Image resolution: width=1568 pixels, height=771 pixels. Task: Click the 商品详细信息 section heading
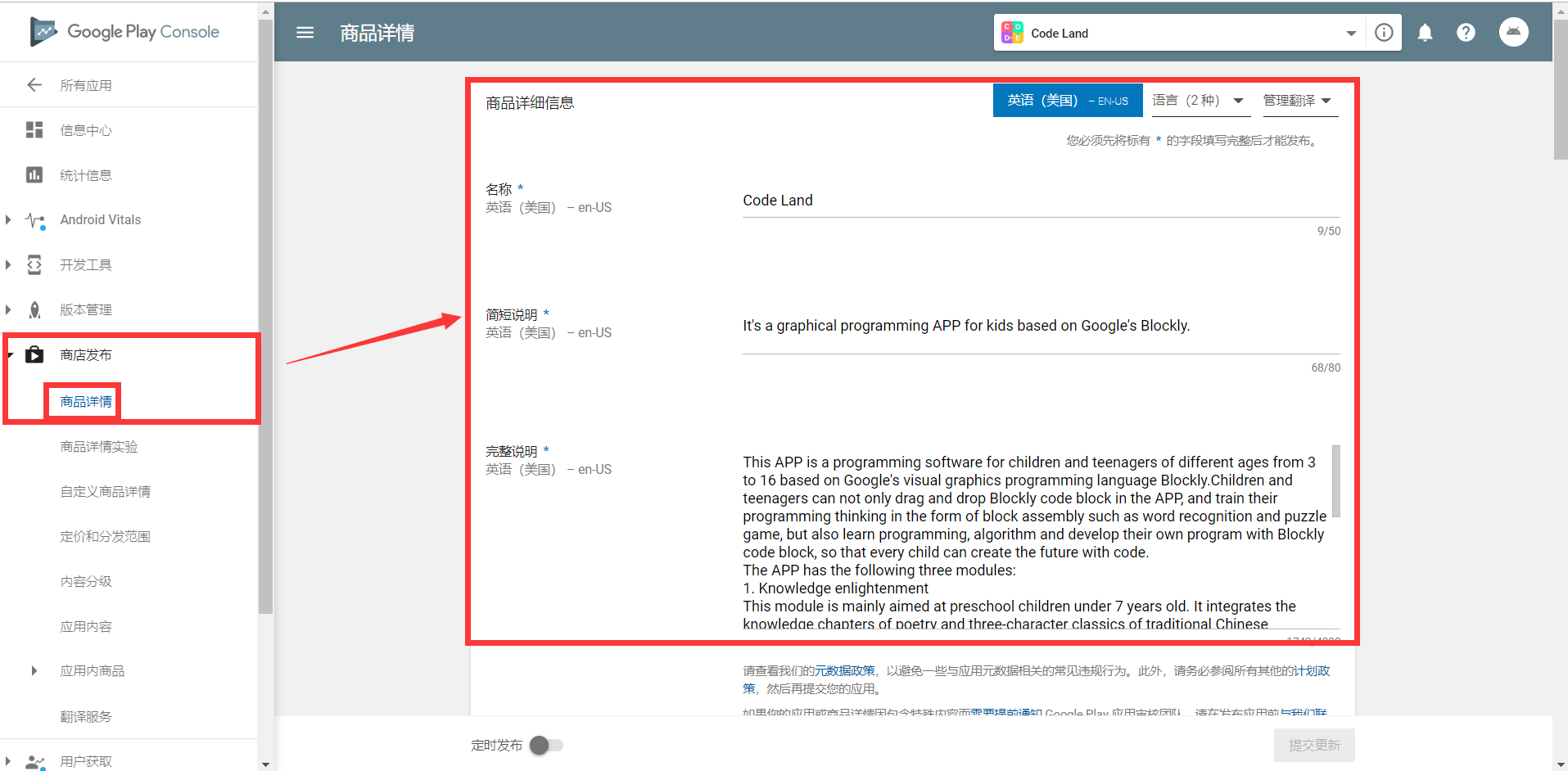coord(530,103)
